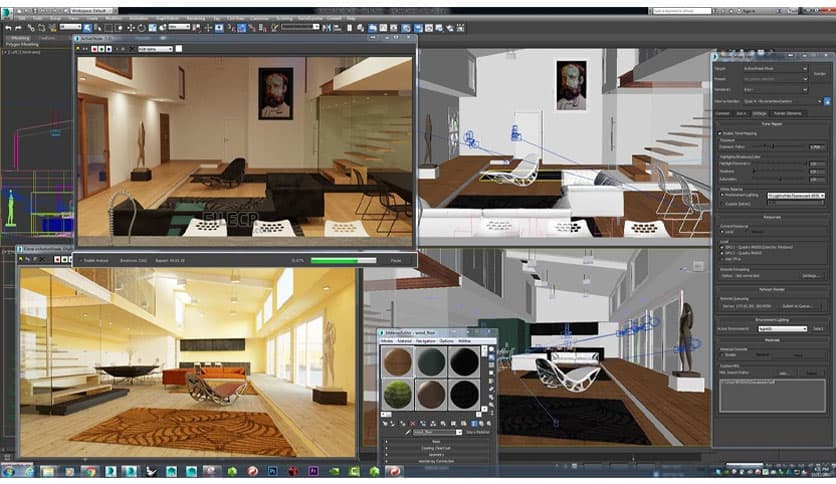This screenshot has height=484, width=836.
Task: Click the Windows Start button
Action: [x=9, y=471]
